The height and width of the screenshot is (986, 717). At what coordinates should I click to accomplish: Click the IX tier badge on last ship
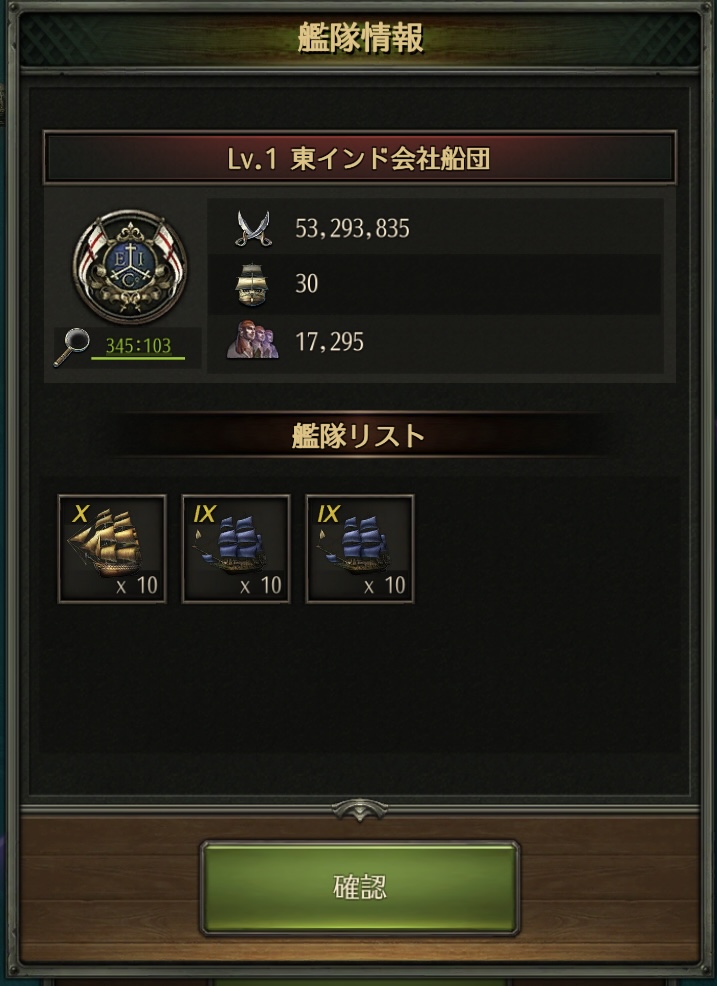[x=328, y=514]
